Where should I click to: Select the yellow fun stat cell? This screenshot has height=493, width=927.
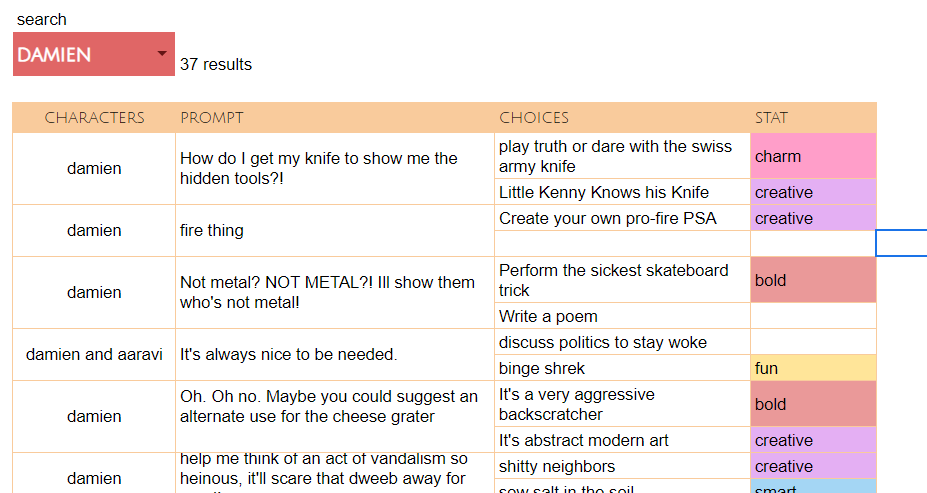pyautogui.click(x=813, y=368)
